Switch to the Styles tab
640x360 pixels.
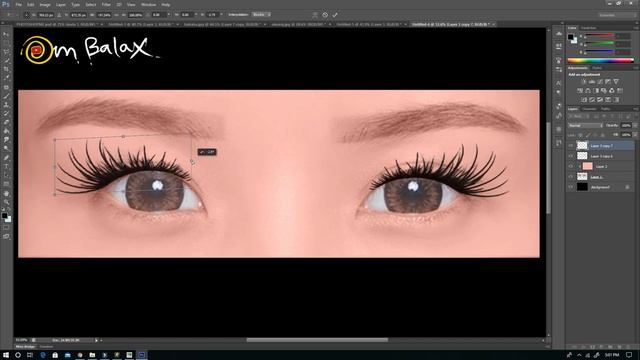coord(597,68)
